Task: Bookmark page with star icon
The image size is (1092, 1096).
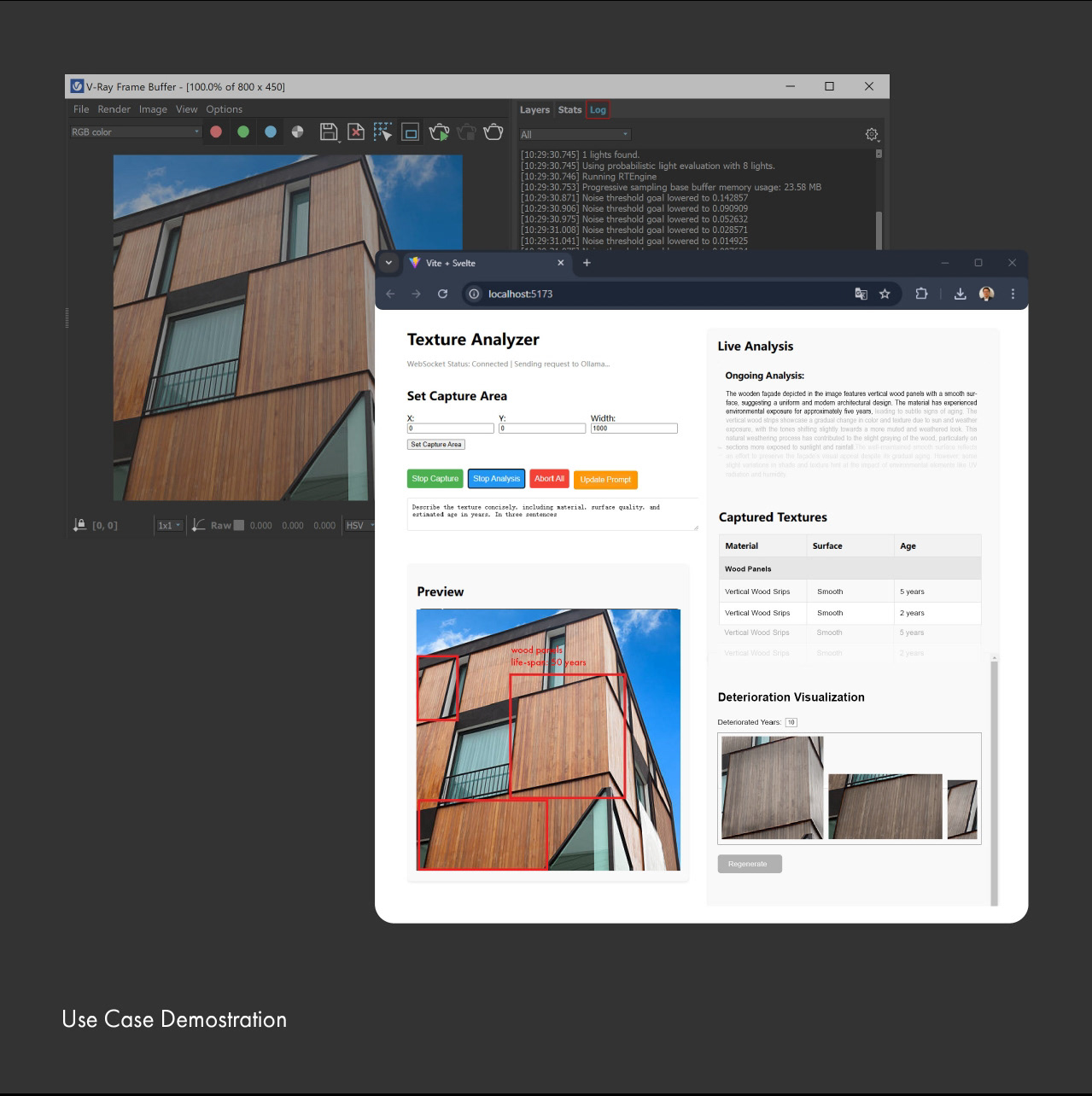Action: coord(885,294)
